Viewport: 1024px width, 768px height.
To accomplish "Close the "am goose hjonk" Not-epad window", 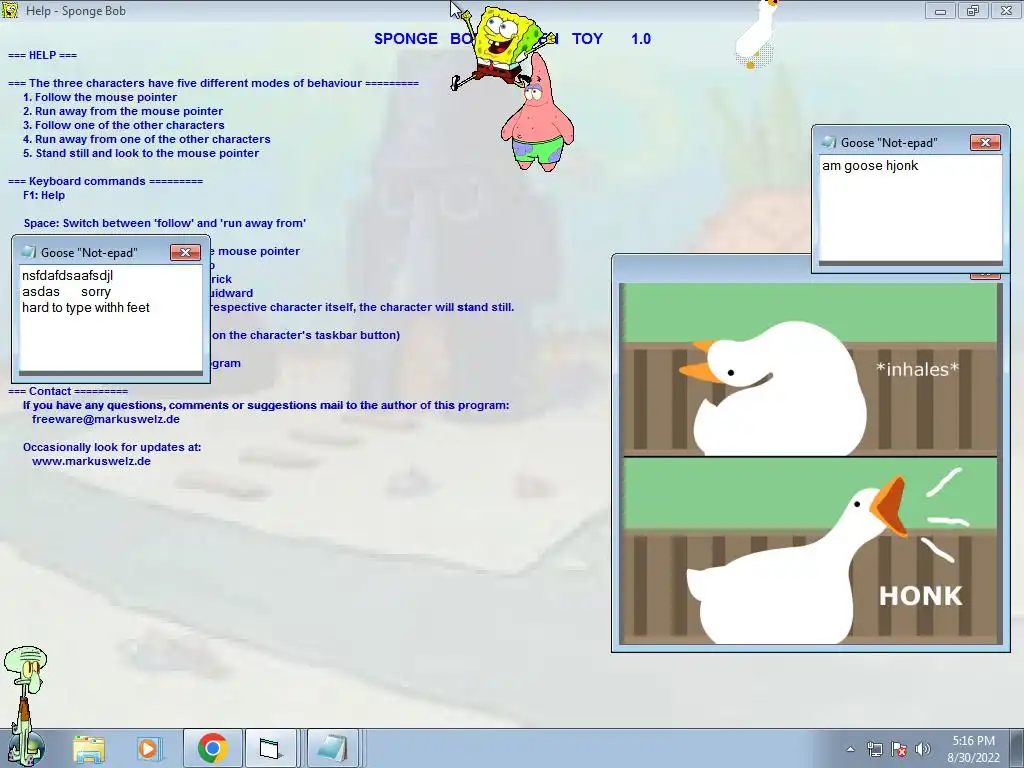I will coord(985,142).
